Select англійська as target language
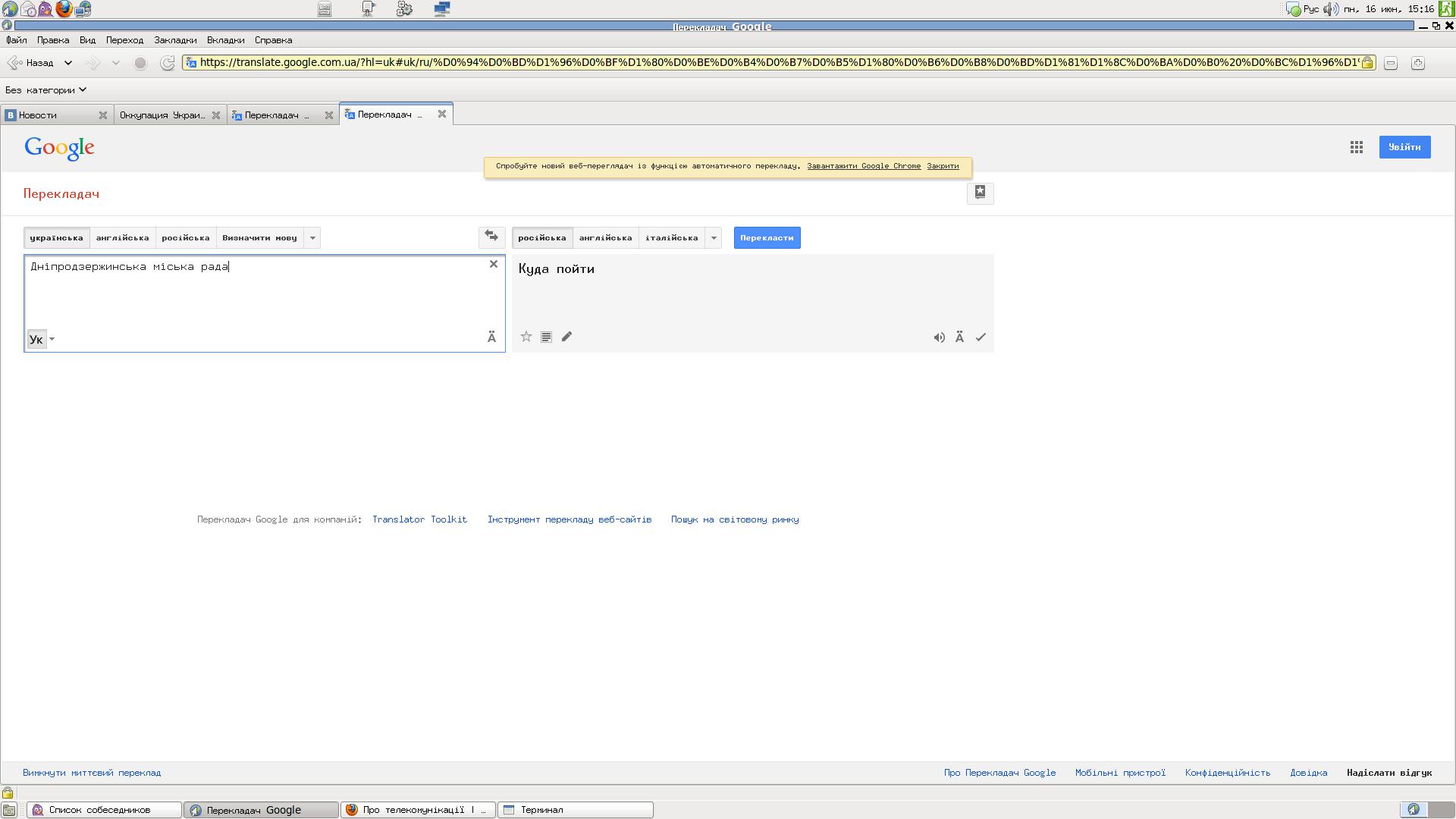 coord(605,237)
